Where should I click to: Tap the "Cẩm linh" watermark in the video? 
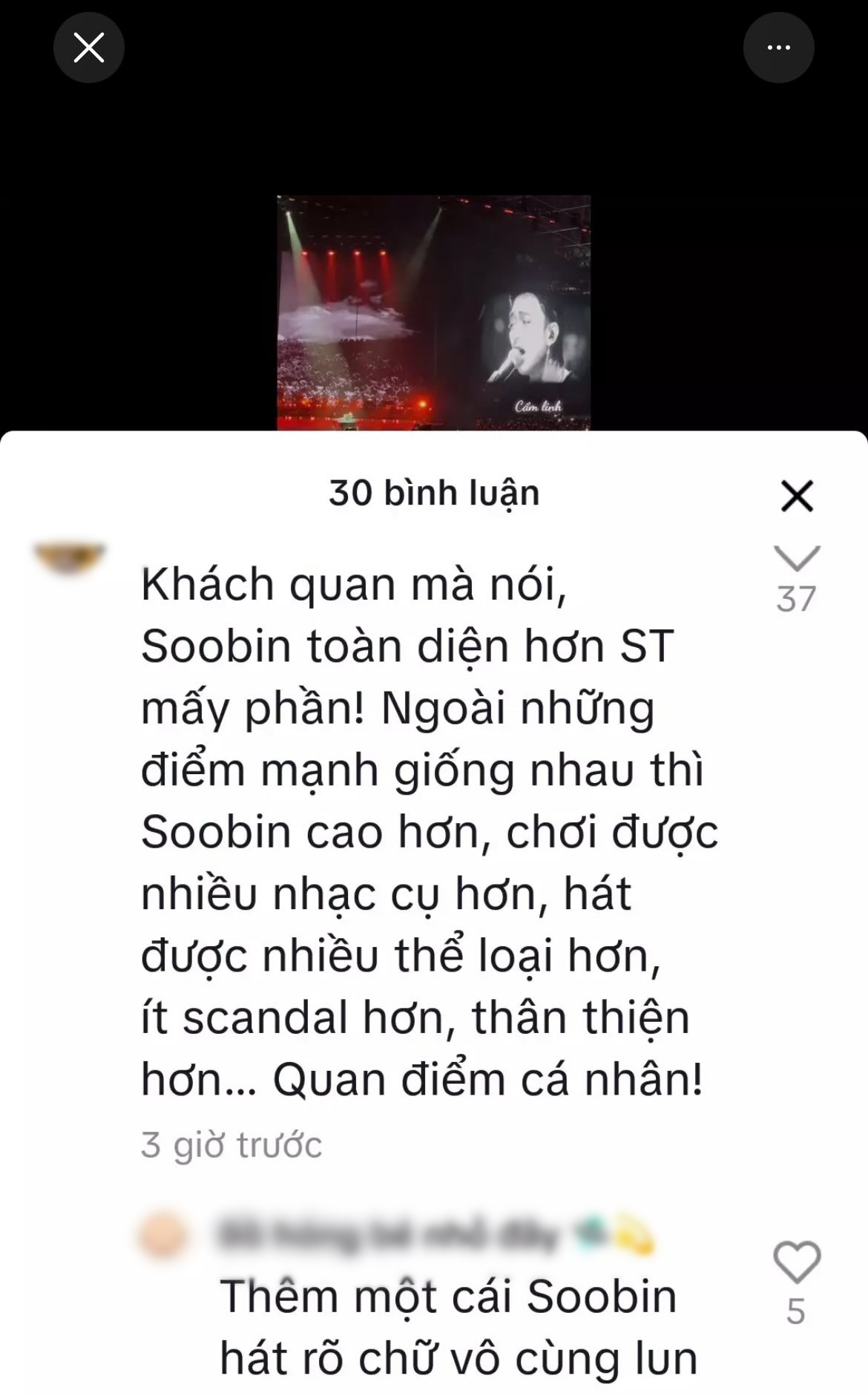coord(539,406)
